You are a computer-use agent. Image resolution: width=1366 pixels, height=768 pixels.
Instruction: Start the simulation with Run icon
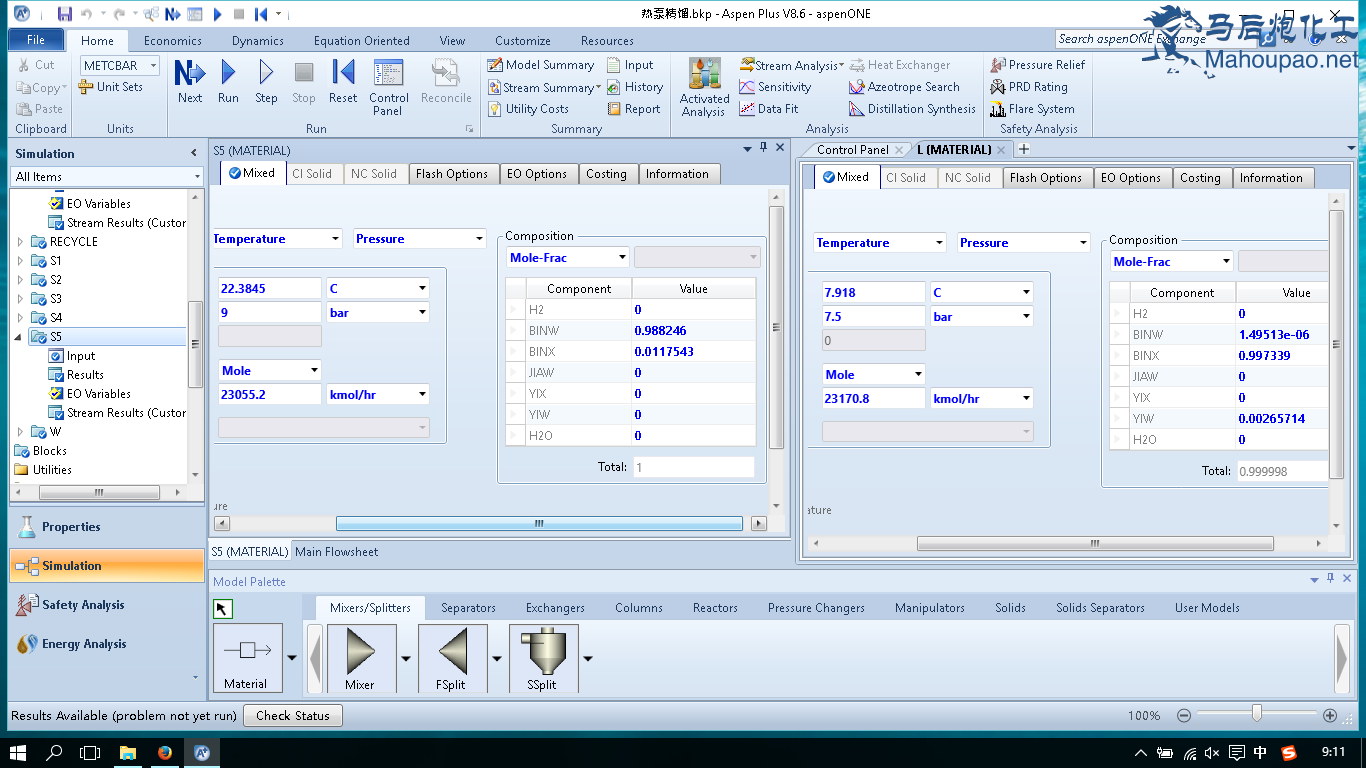point(228,82)
